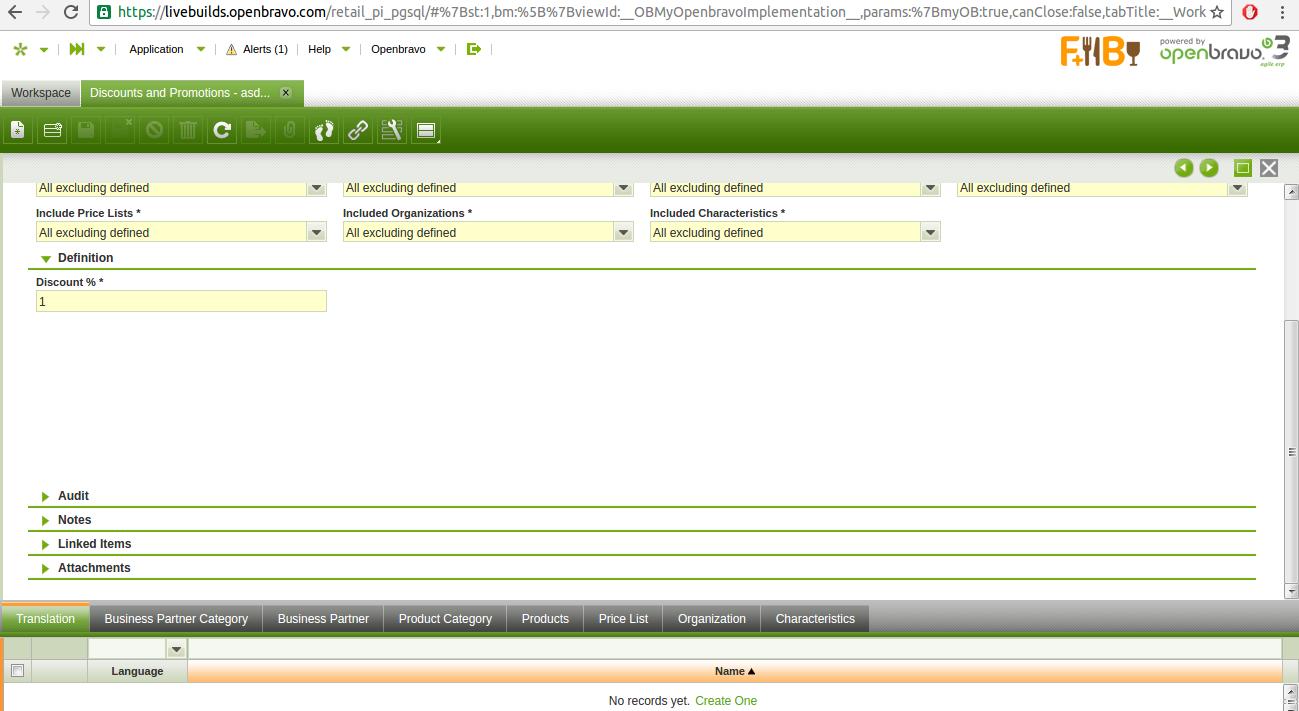Screen dimensions: 1299x711
Task: Open the Include Price Lists dropdown
Action: (316, 233)
